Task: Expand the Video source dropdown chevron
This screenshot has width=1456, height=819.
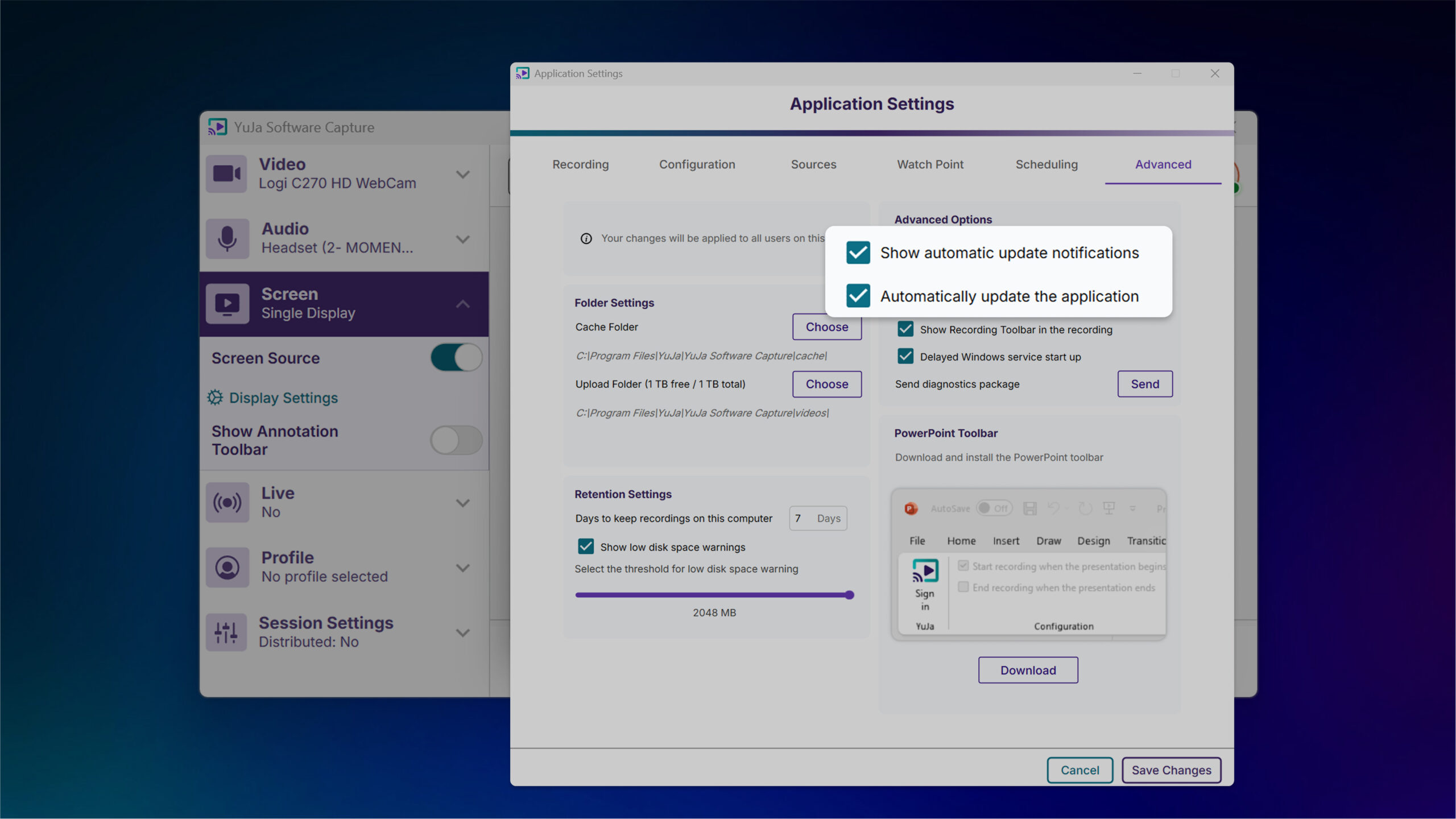Action: click(463, 174)
